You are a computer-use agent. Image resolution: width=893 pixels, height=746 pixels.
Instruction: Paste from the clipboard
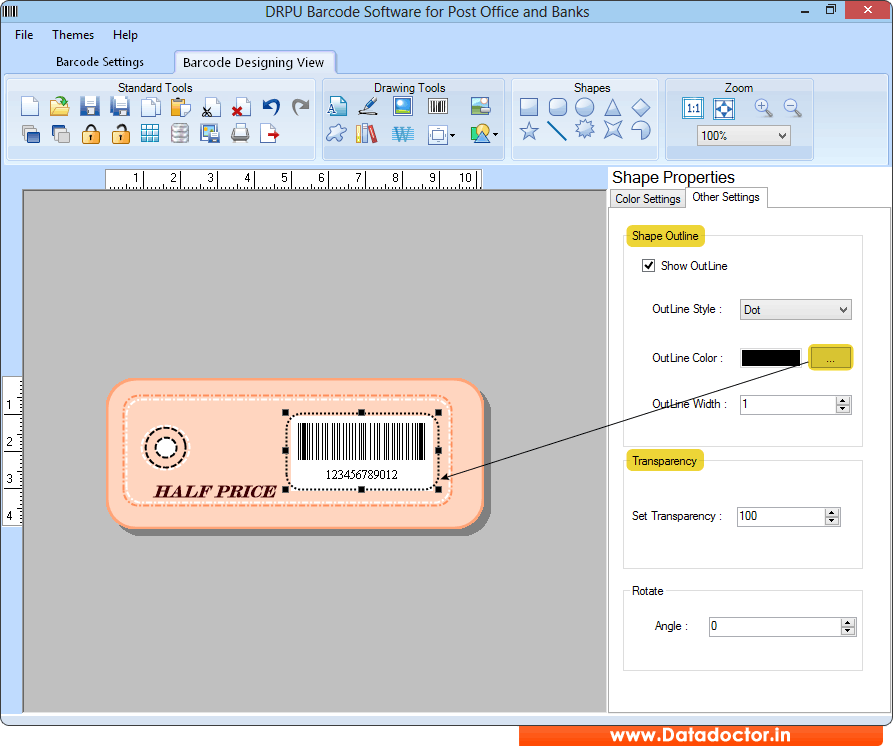tap(181, 106)
